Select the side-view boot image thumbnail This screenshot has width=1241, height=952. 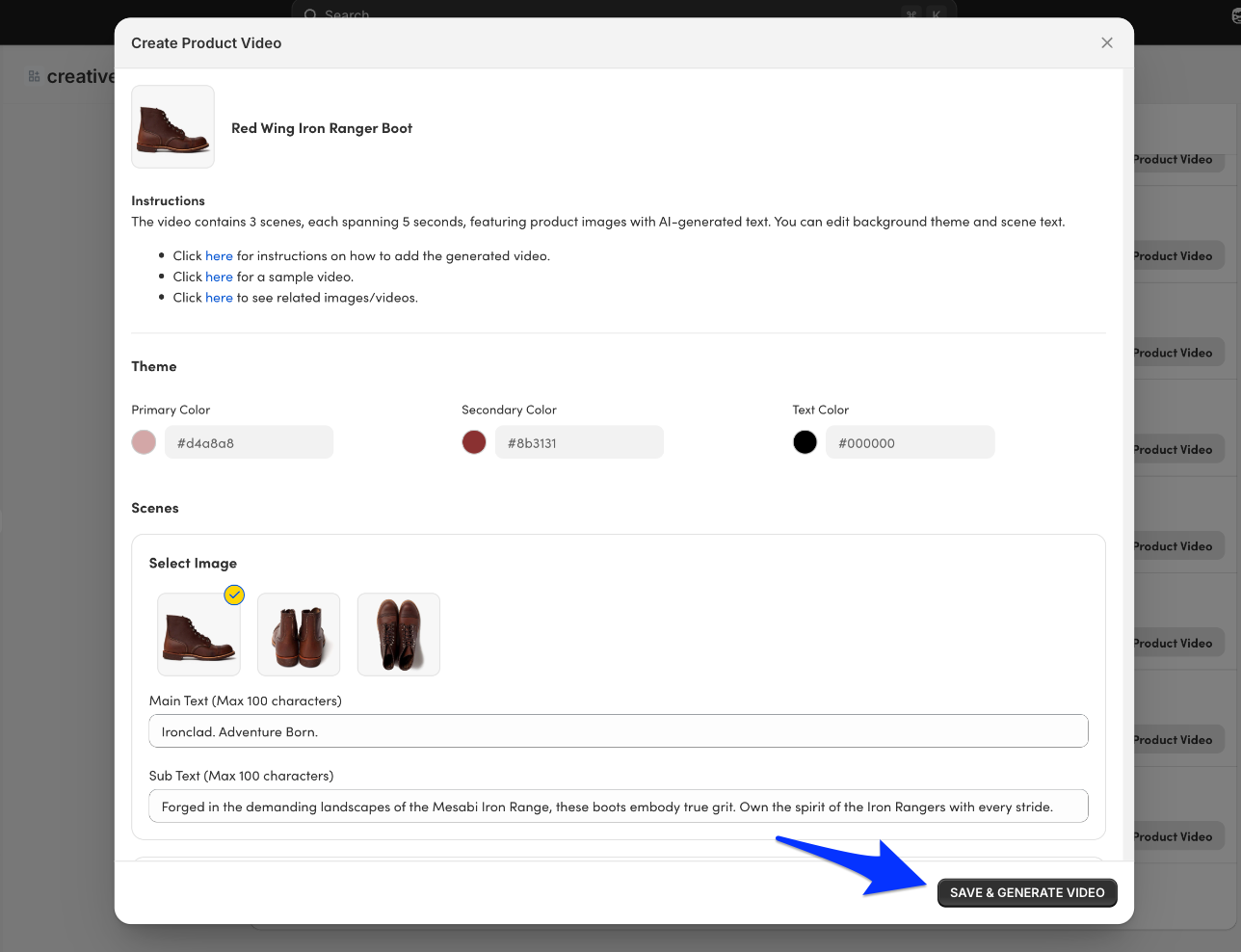(198, 634)
